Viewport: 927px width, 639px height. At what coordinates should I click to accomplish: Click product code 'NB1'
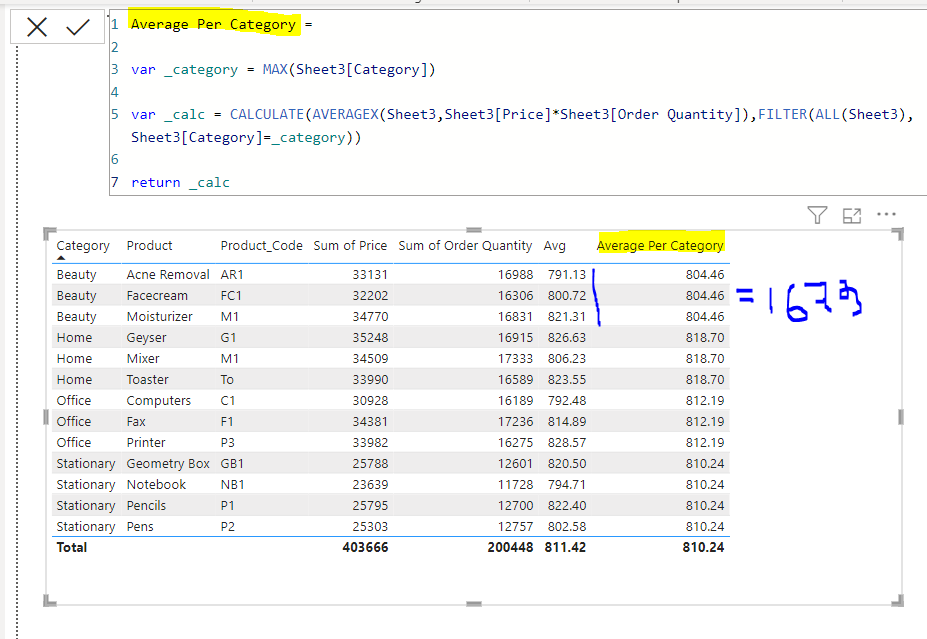pyautogui.click(x=232, y=484)
